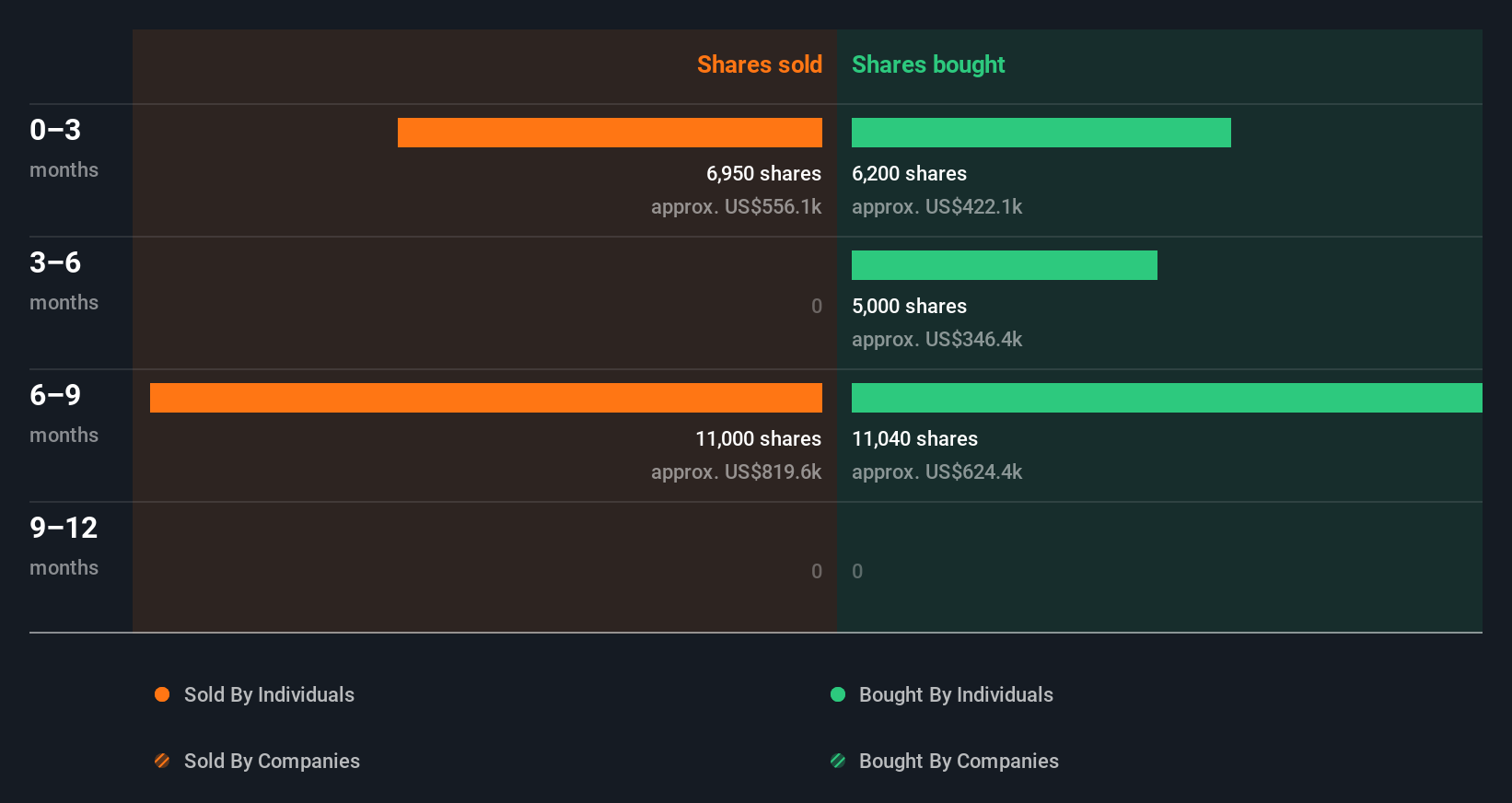
Task: Click the Shares bought column header
Action: pos(928,64)
